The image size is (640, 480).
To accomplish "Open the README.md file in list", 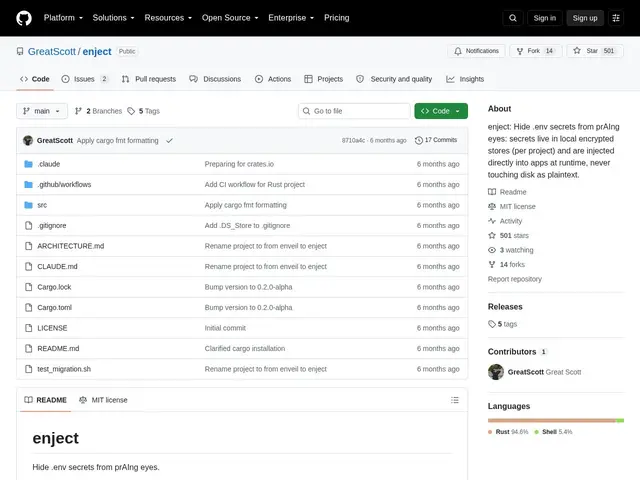I will click(58, 349).
